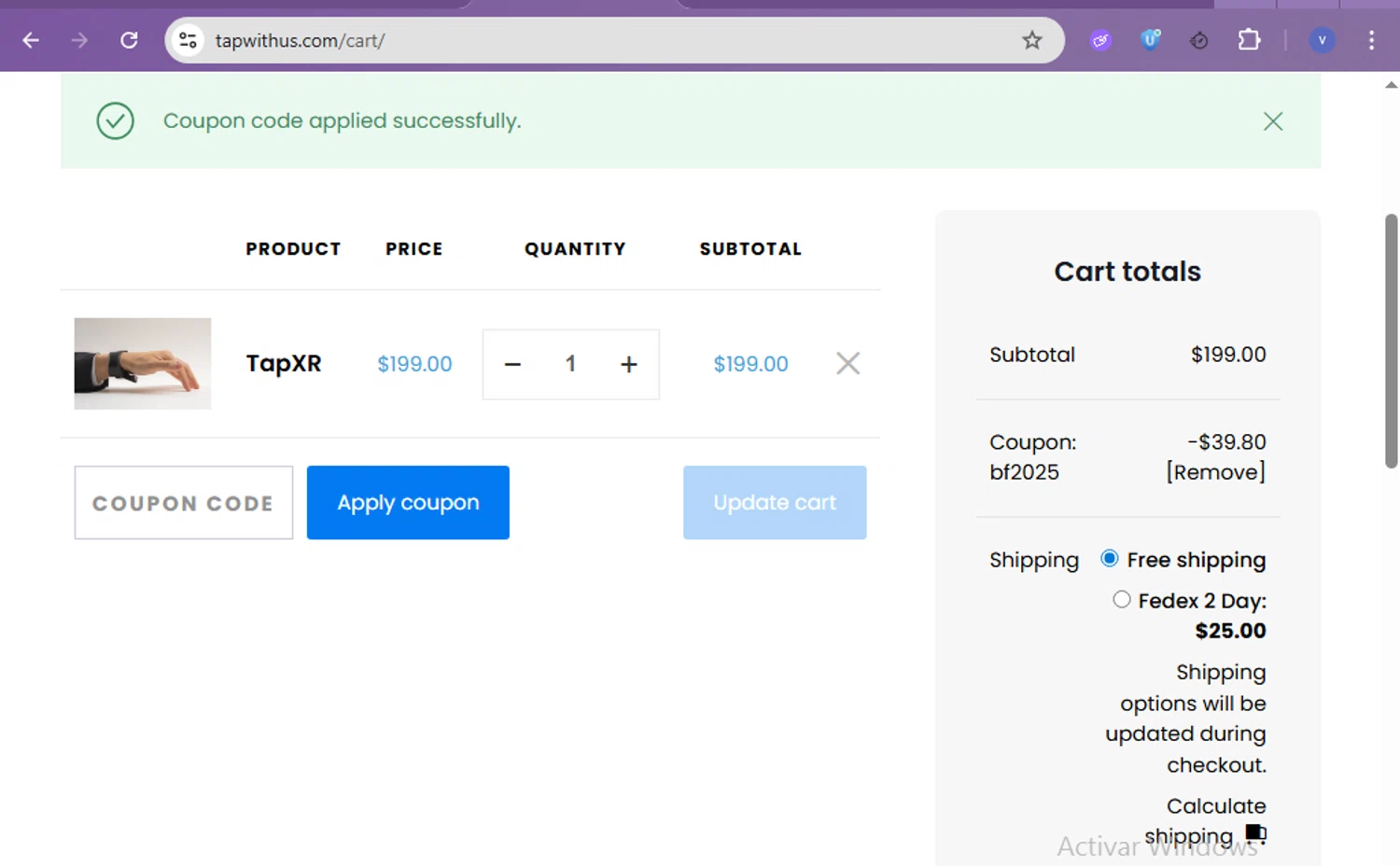The width and height of the screenshot is (1400, 866).
Task: Click the scrollbar up arrow
Action: pyautogui.click(x=1391, y=85)
